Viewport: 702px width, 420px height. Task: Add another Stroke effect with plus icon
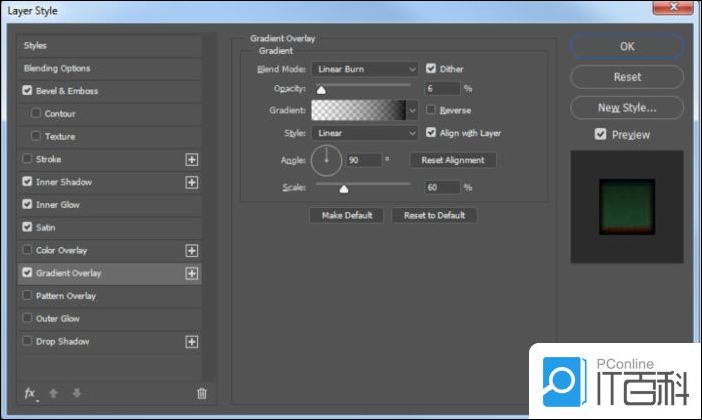pyautogui.click(x=192, y=160)
